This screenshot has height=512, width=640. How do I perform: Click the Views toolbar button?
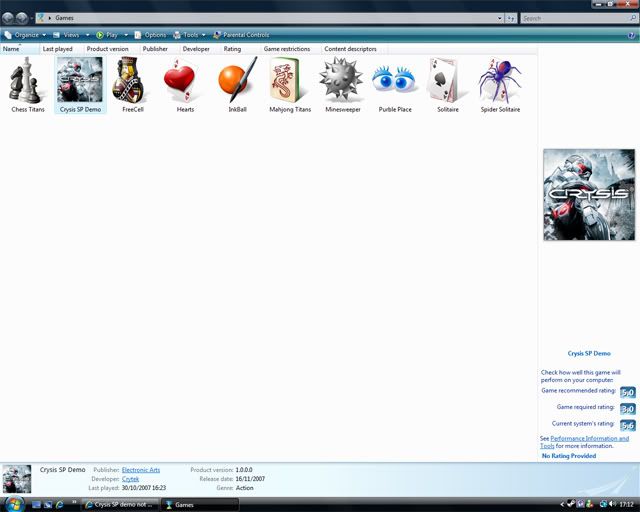coord(67,35)
